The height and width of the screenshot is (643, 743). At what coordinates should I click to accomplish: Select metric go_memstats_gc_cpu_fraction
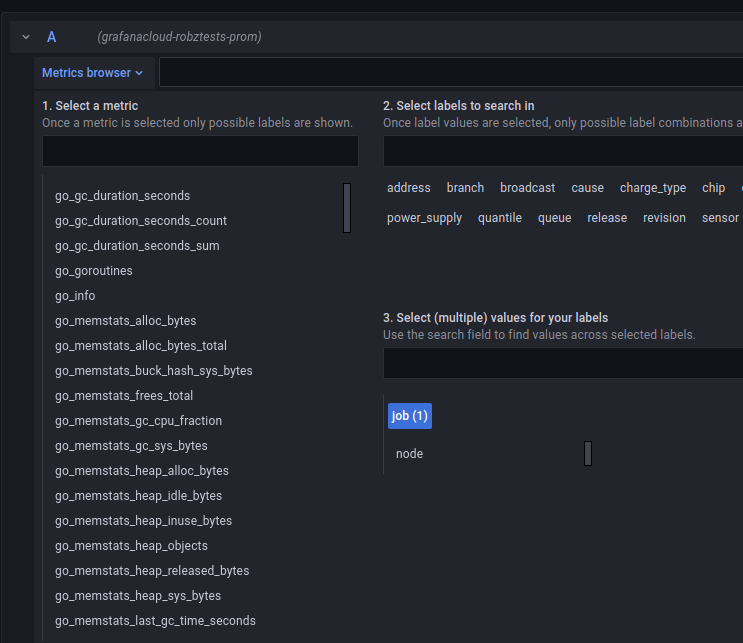[138, 421]
